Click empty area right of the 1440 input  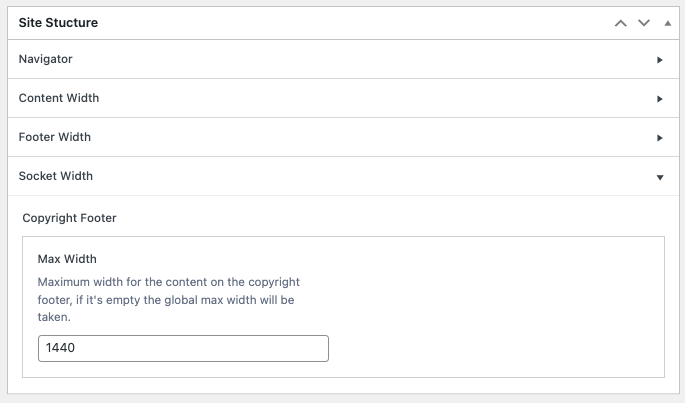point(490,348)
